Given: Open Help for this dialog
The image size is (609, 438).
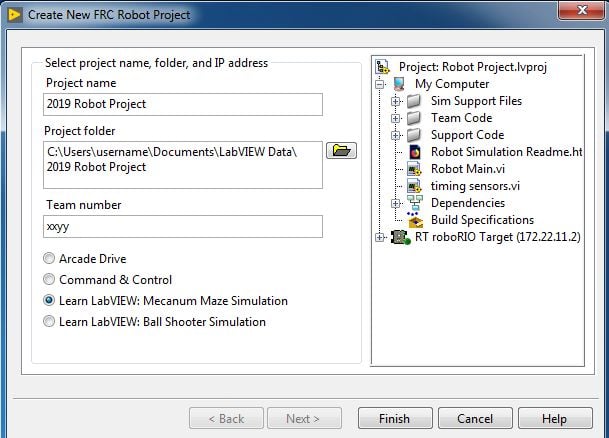Looking at the screenshot, I should (555, 418).
